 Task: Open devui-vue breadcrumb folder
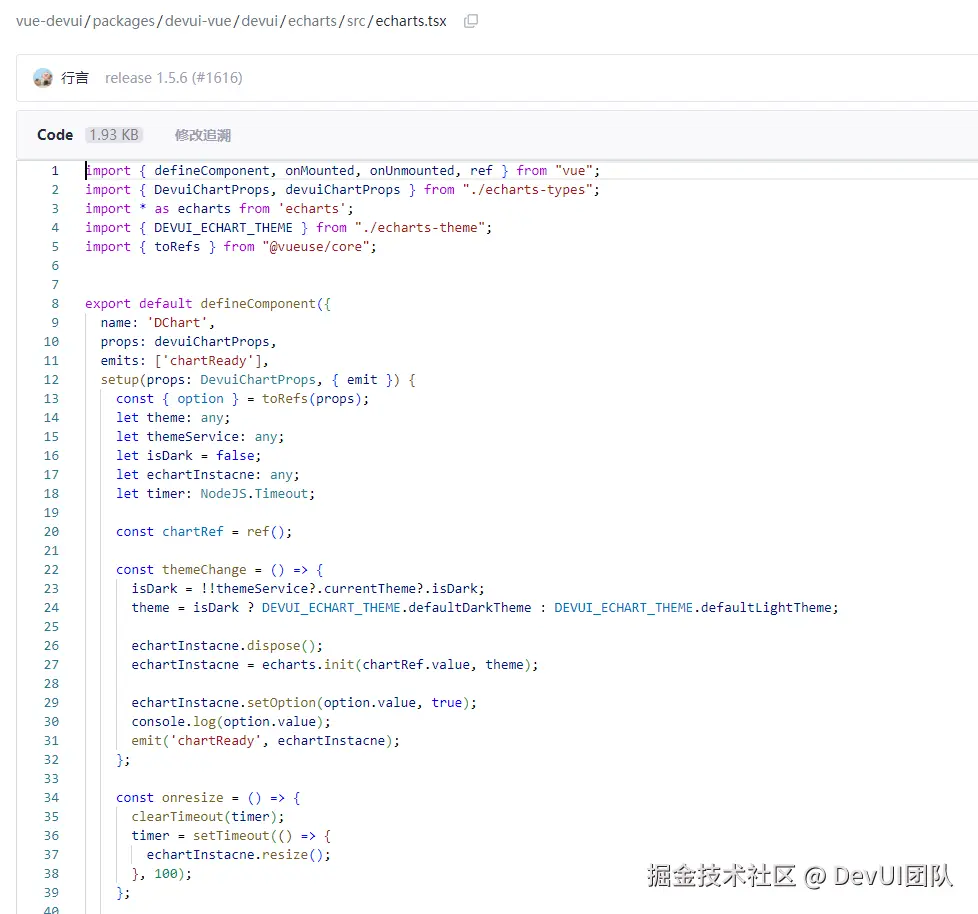pyautogui.click(x=198, y=21)
